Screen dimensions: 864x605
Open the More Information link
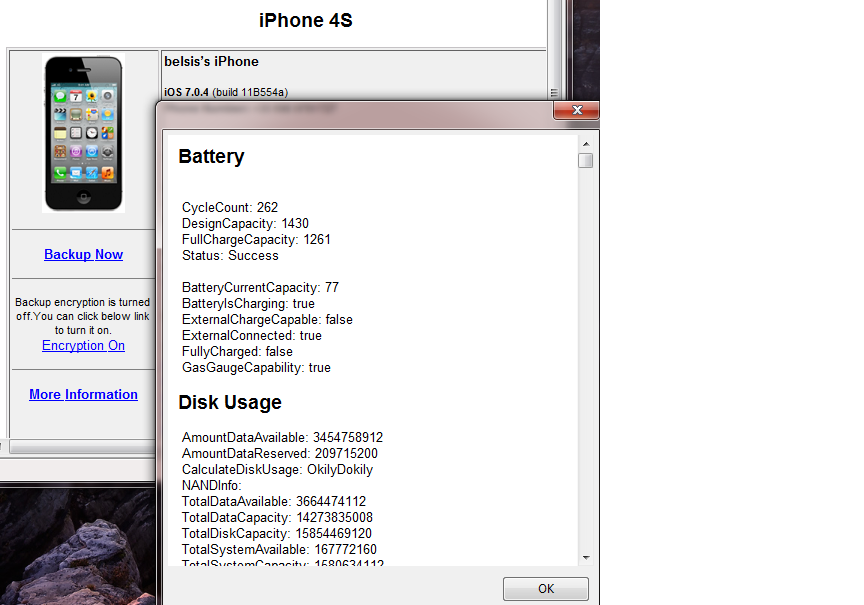83,395
